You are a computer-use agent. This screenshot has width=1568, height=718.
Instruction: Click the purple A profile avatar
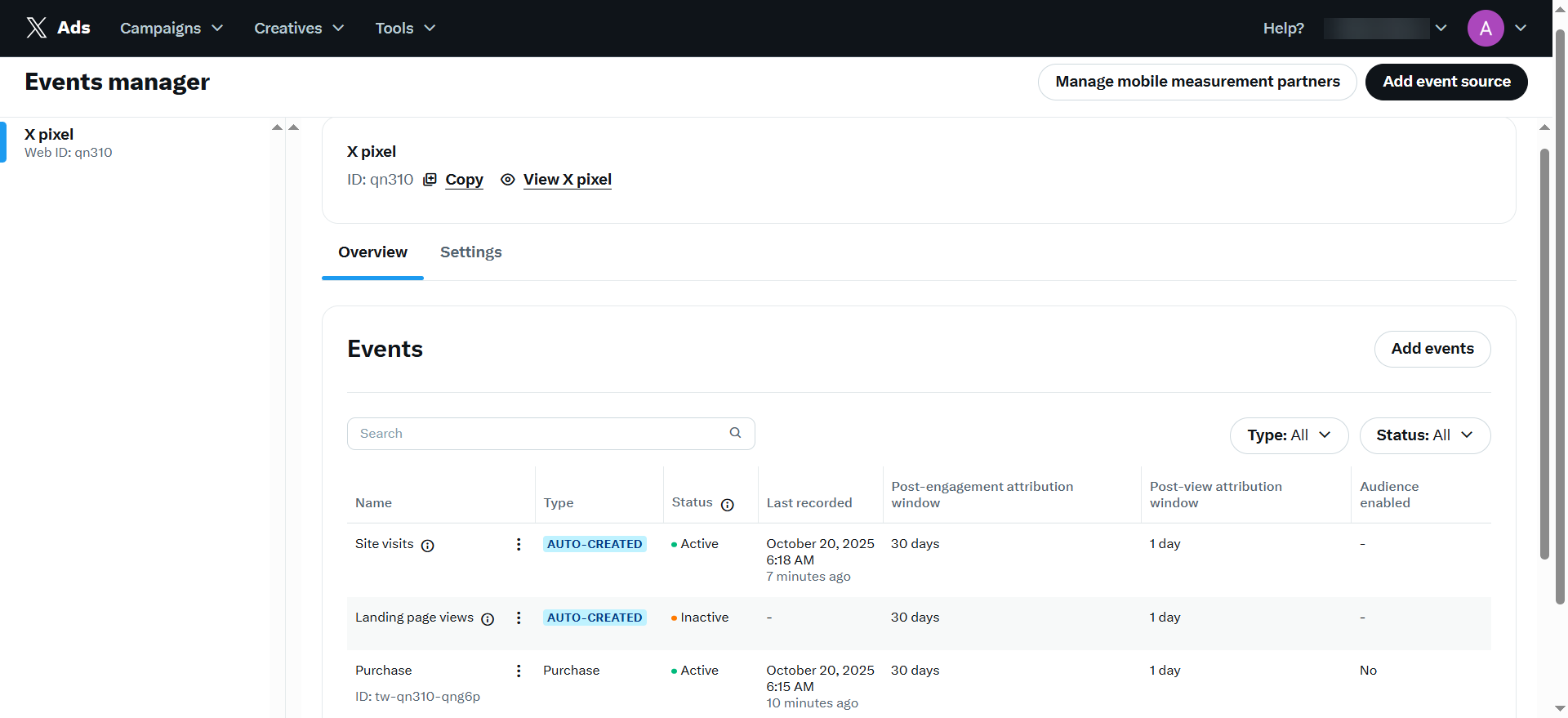tap(1486, 28)
